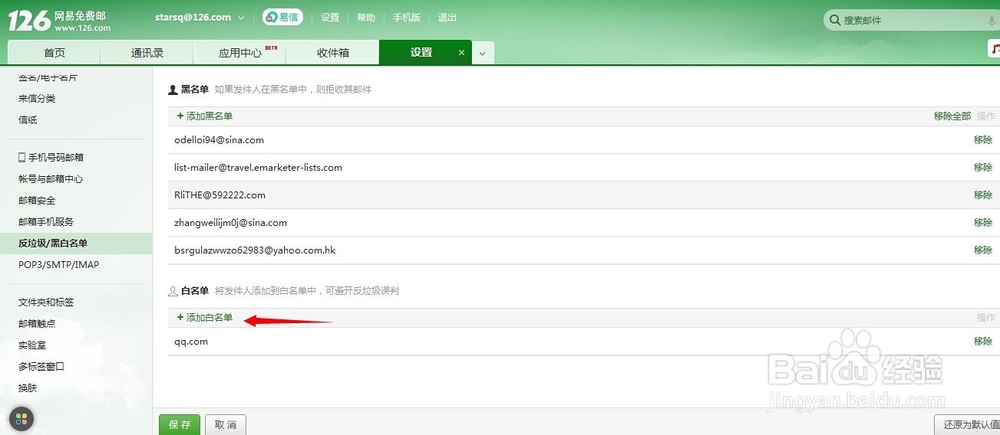The height and width of the screenshot is (435, 1000).
Task: Click the search magnifier icon
Action: [834, 20]
